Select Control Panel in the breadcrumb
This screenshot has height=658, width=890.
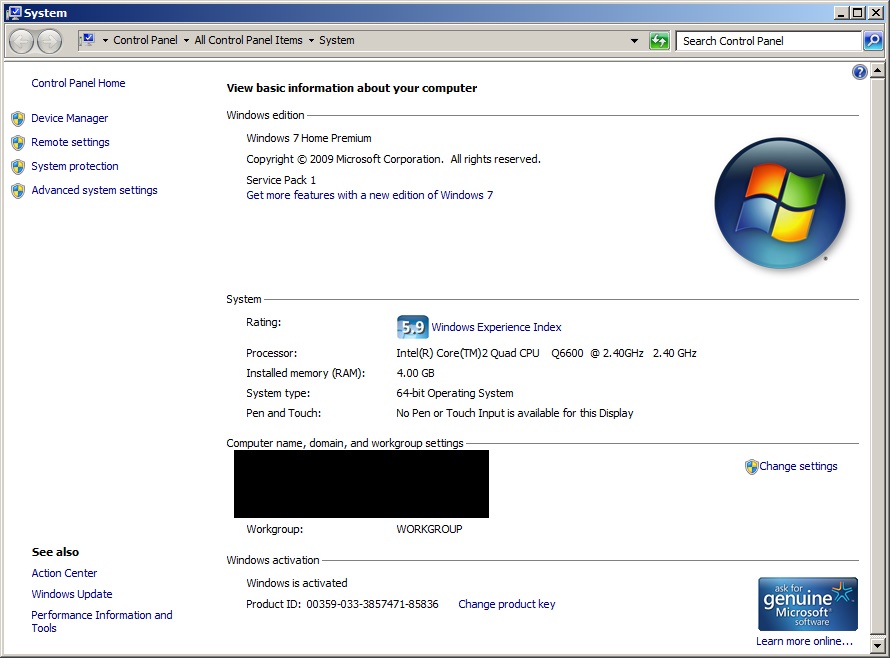point(145,40)
